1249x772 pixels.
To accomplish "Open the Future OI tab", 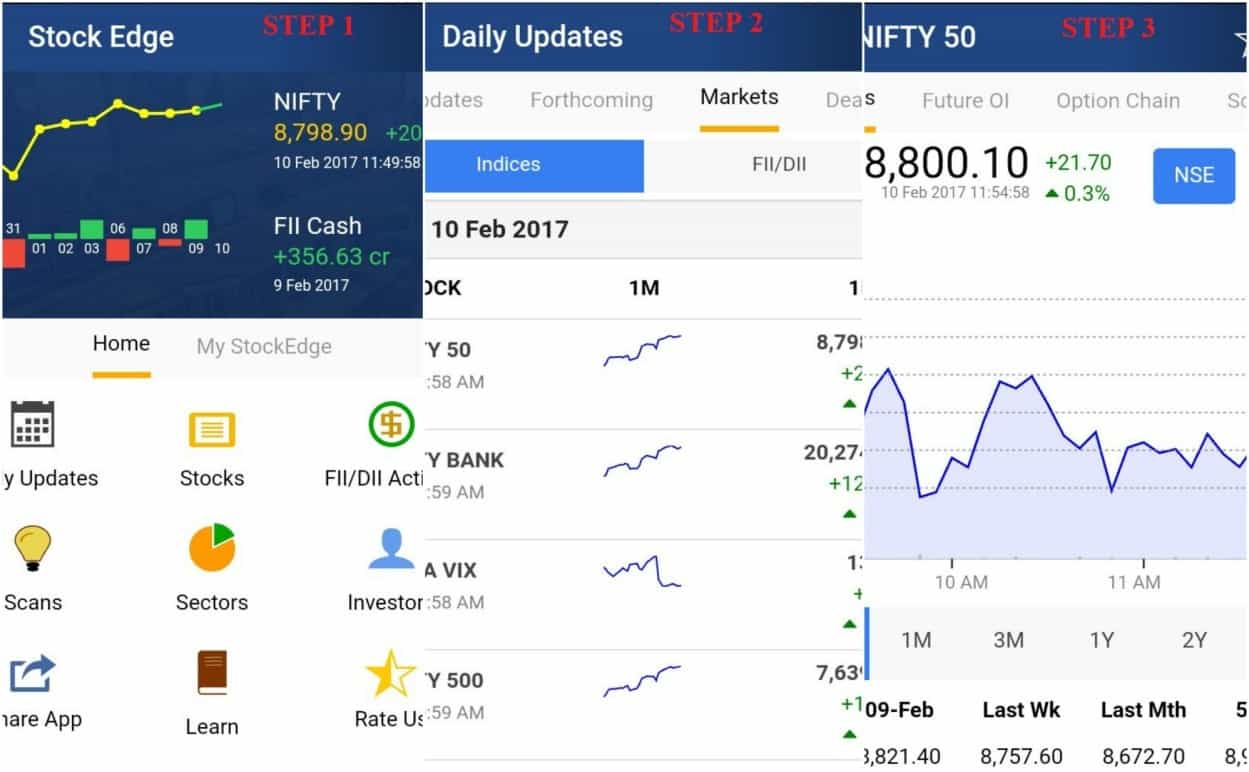I will pyautogui.click(x=965, y=100).
